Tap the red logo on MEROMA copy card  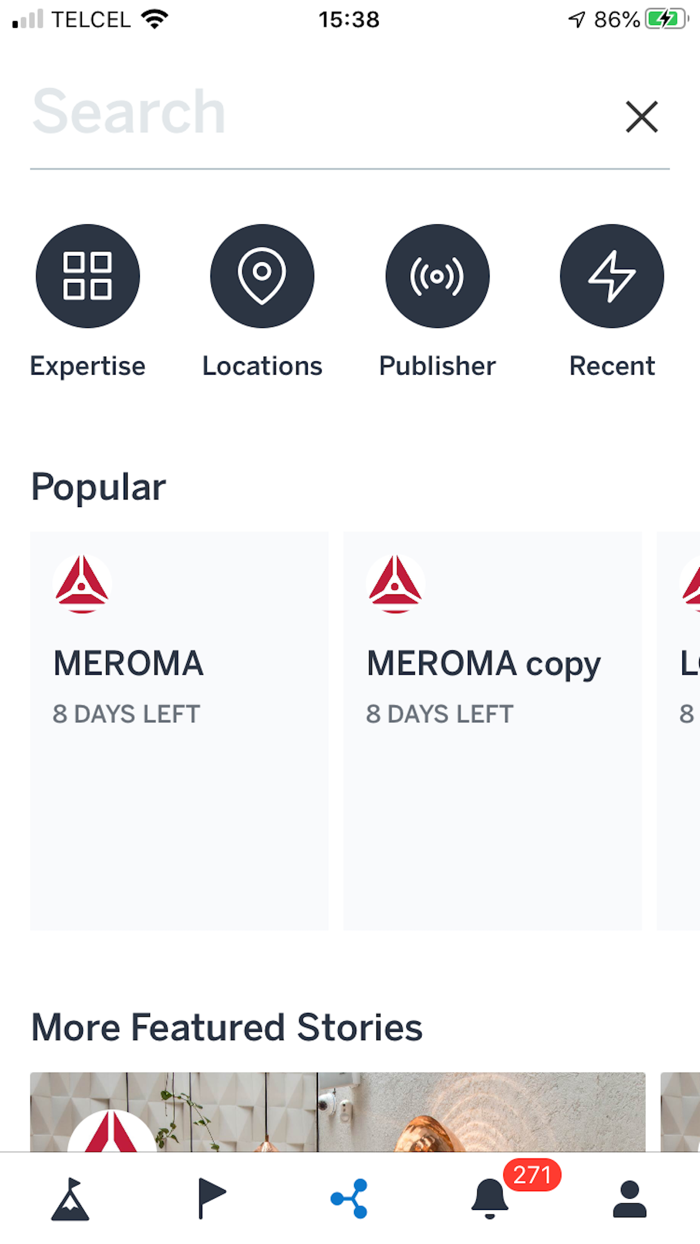395,585
